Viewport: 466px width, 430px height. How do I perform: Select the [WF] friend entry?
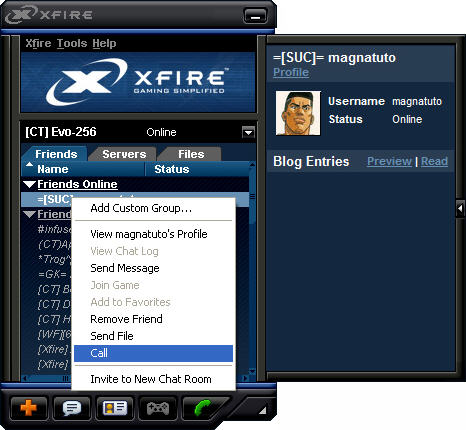(54, 334)
